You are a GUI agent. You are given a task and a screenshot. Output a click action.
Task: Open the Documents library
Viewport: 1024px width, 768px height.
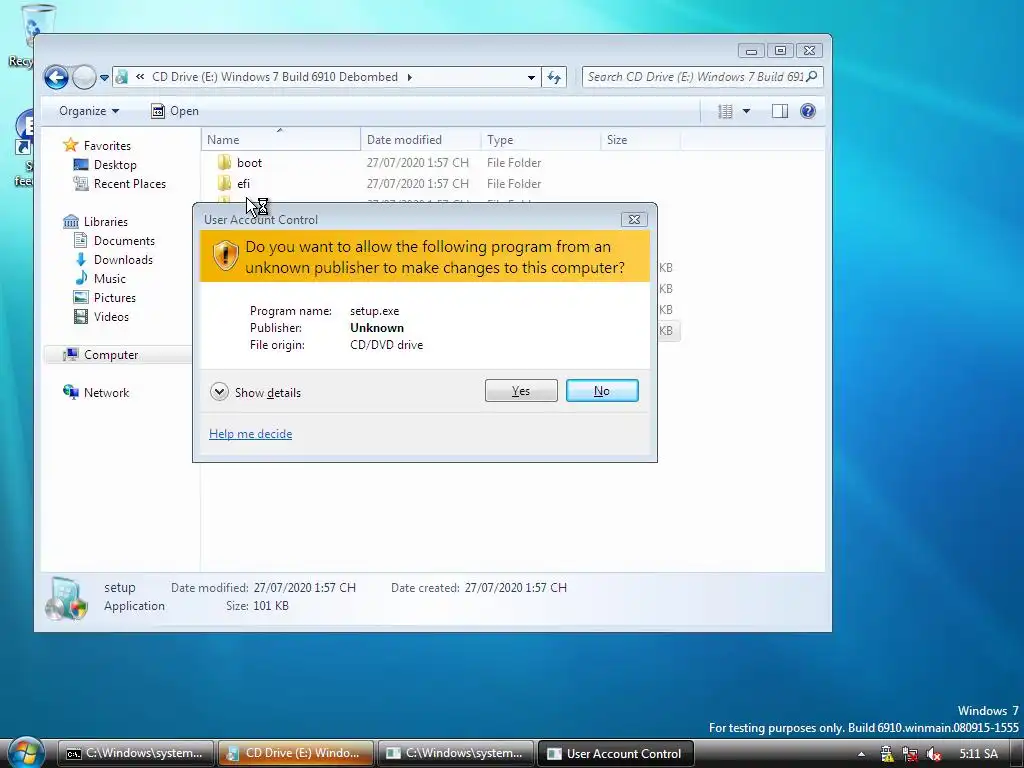click(x=124, y=240)
